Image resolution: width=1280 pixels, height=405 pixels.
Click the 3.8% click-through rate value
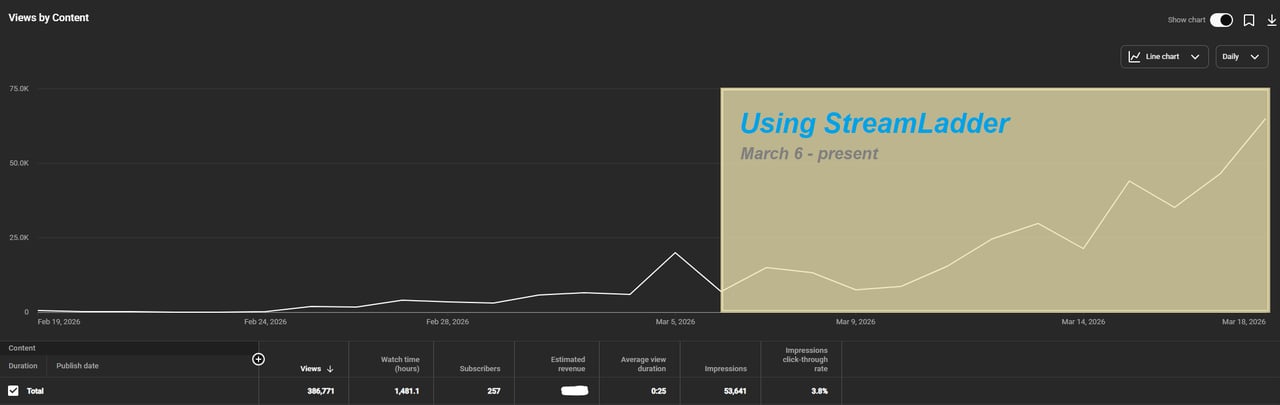point(820,391)
